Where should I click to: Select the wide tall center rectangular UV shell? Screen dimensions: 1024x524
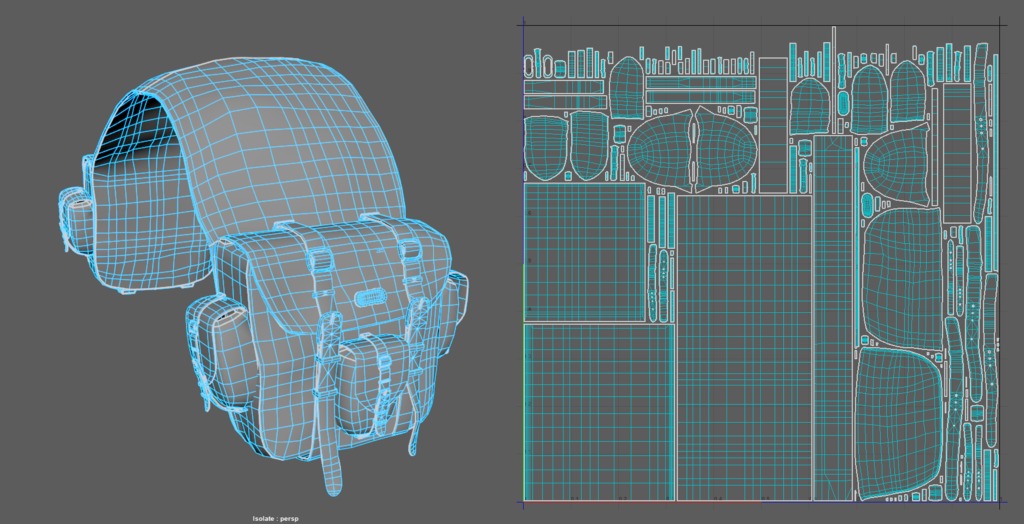744,345
